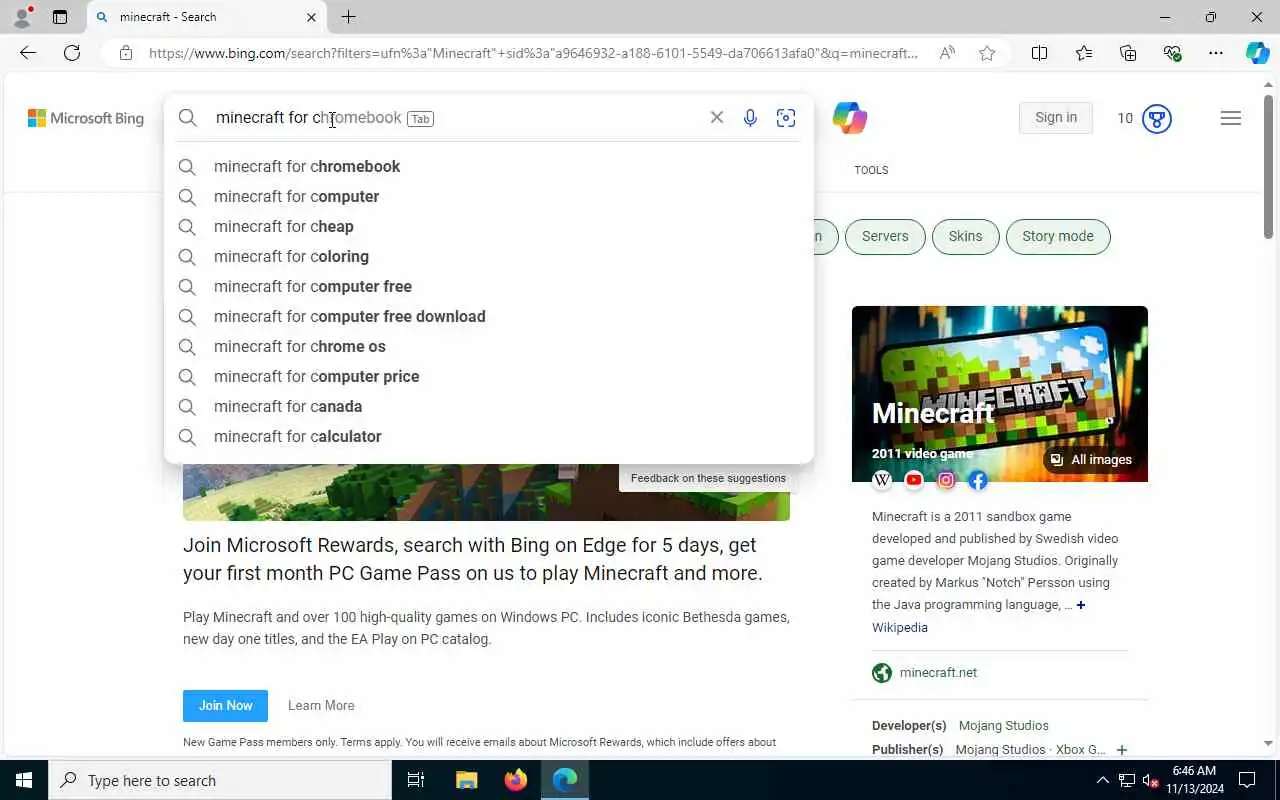Select suggestion minecraft for calculator

[x=489, y=436]
